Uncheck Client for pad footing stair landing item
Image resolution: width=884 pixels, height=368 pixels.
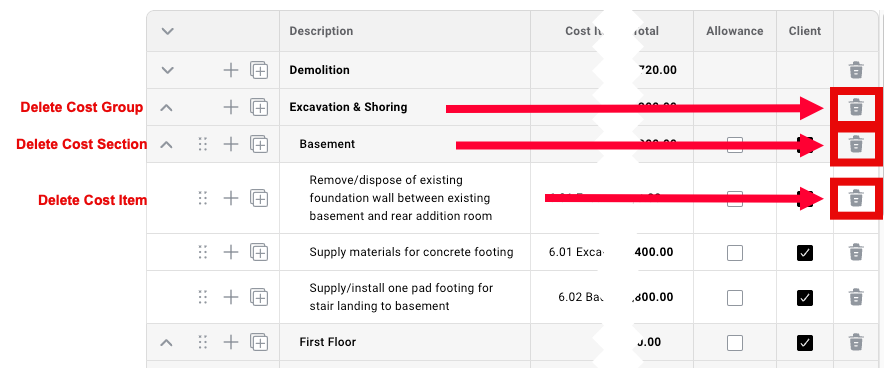805,298
